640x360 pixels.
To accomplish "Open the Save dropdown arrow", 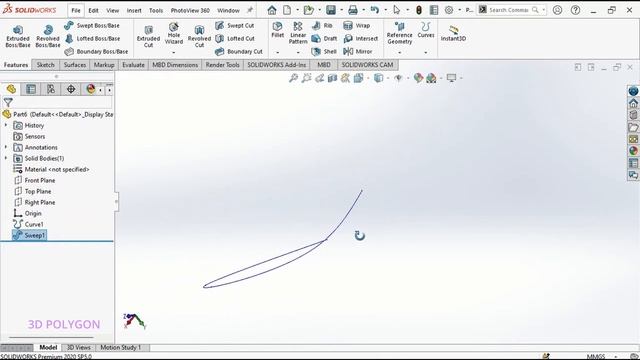I will click(x=342, y=10).
